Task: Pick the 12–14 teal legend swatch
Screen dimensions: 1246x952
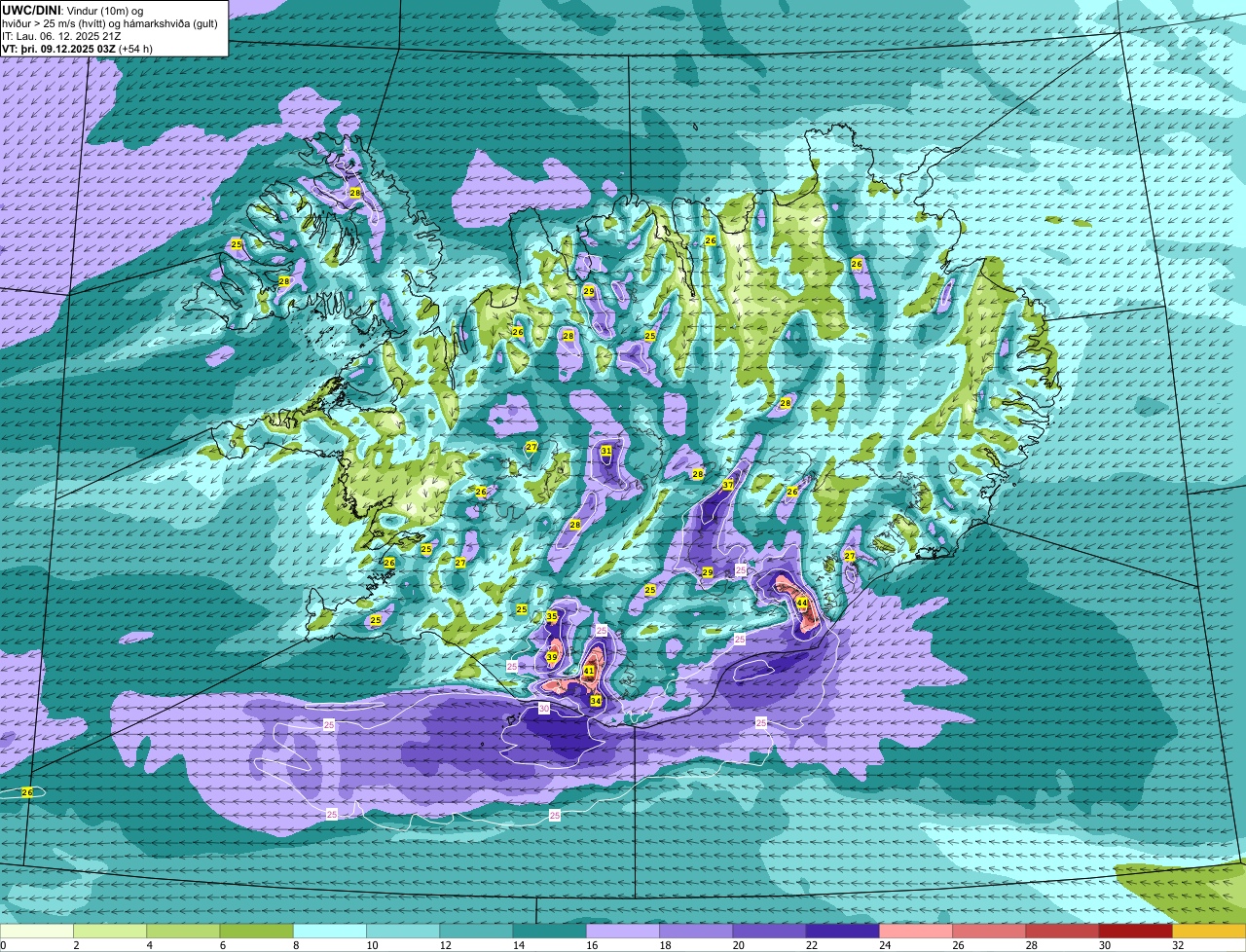Action: pos(476,932)
